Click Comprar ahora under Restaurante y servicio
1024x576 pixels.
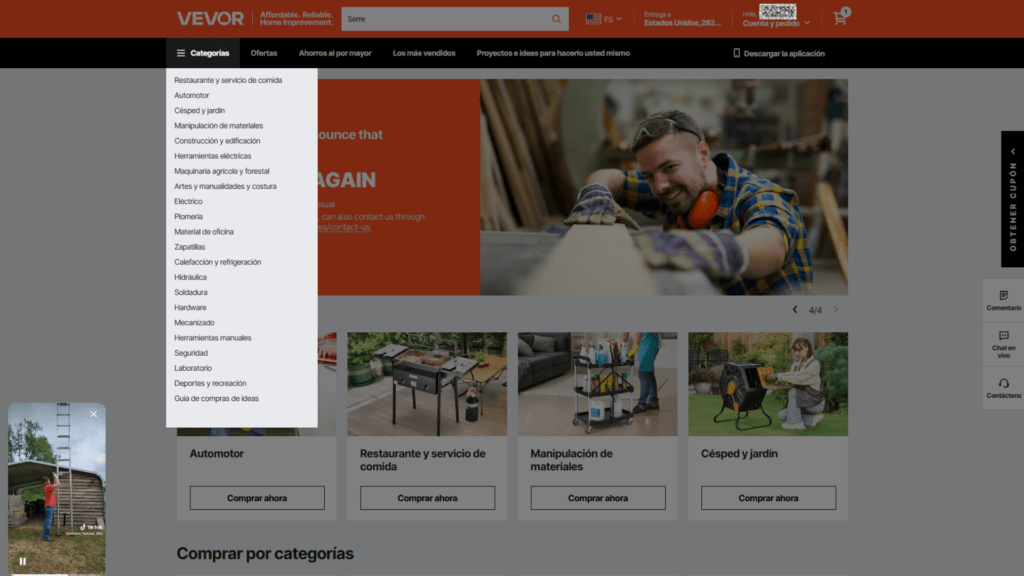pos(427,498)
